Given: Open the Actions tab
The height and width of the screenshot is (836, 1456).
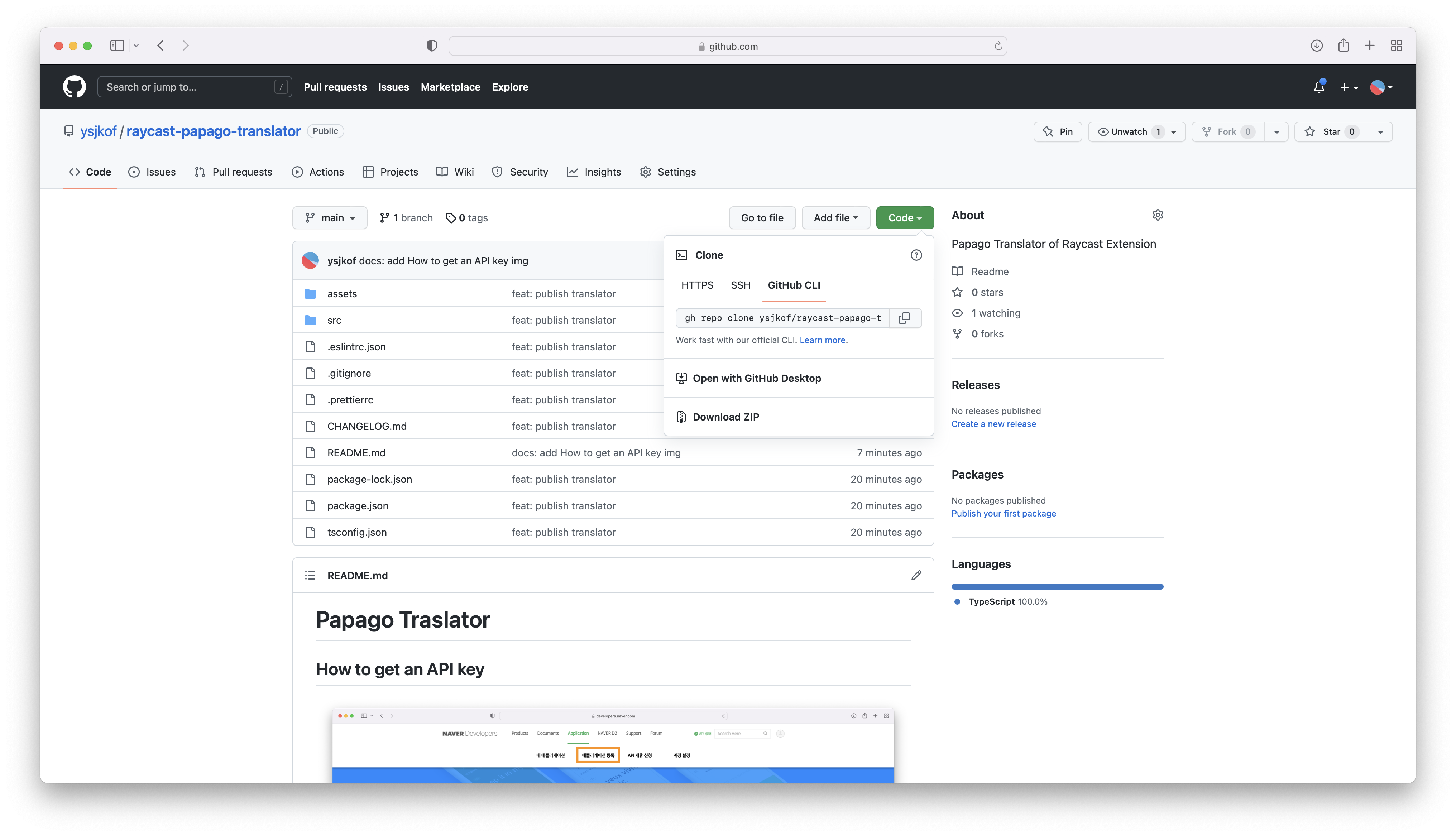Looking at the screenshot, I should point(318,172).
